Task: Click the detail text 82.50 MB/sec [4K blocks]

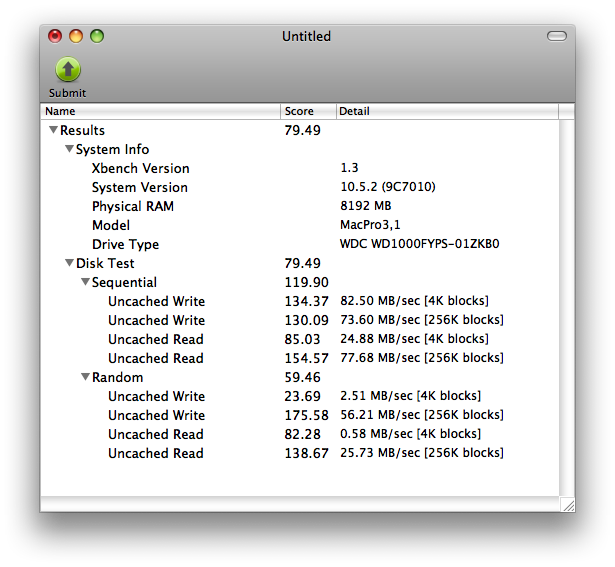Action: [414, 301]
